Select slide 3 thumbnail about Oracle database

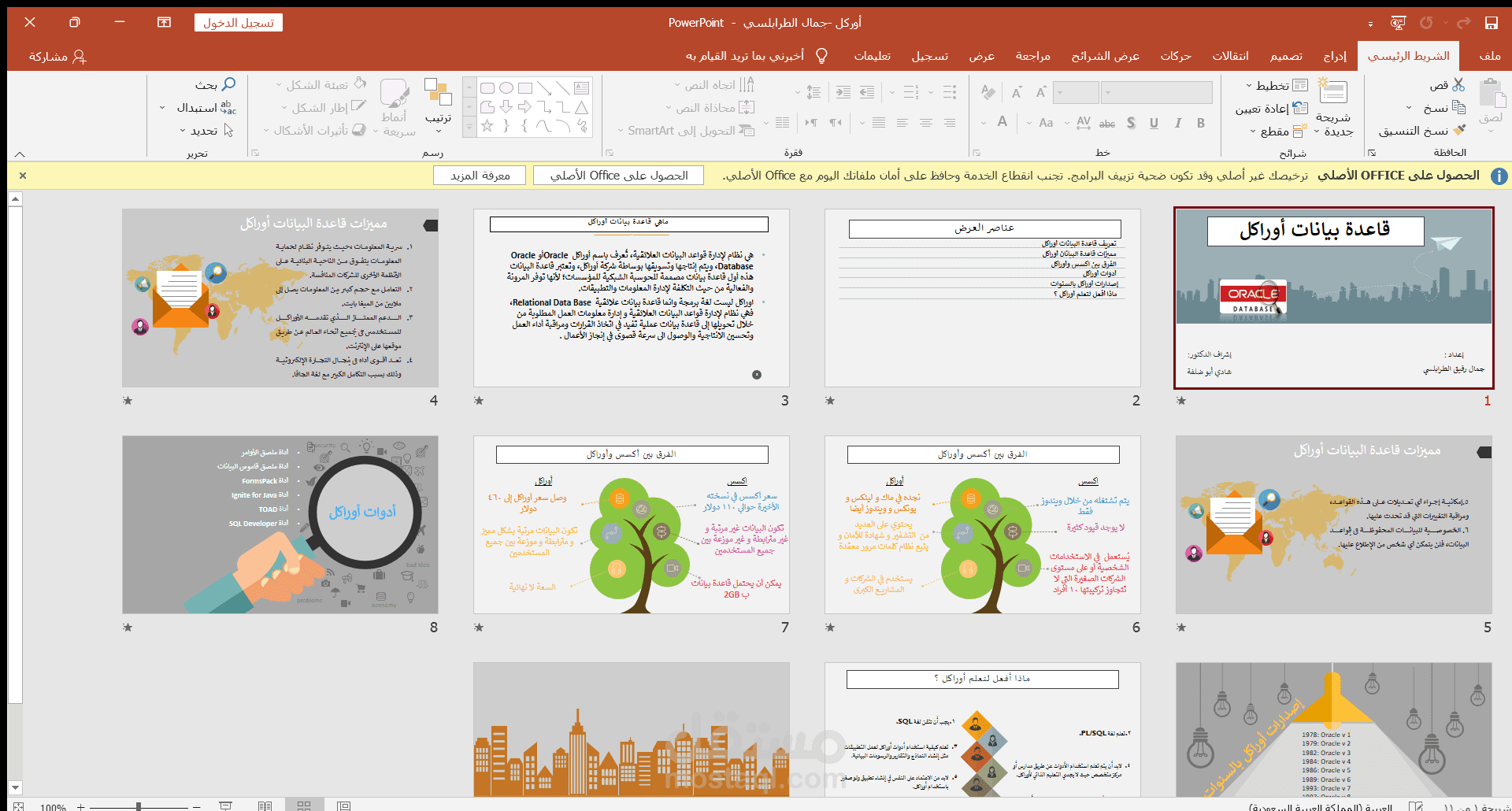[x=632, y=298]
